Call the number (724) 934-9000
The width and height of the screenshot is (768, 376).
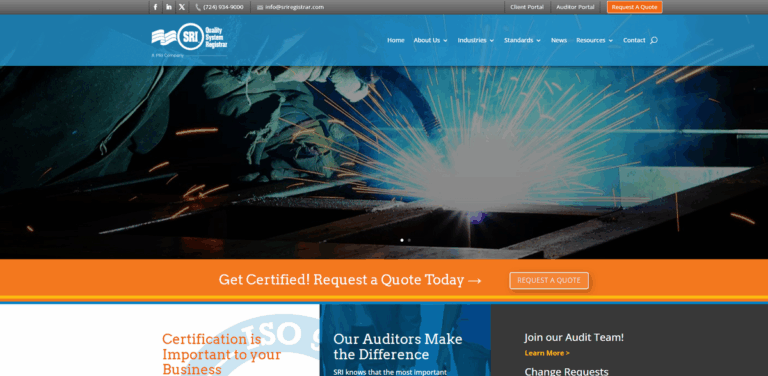tap(223, 7)
